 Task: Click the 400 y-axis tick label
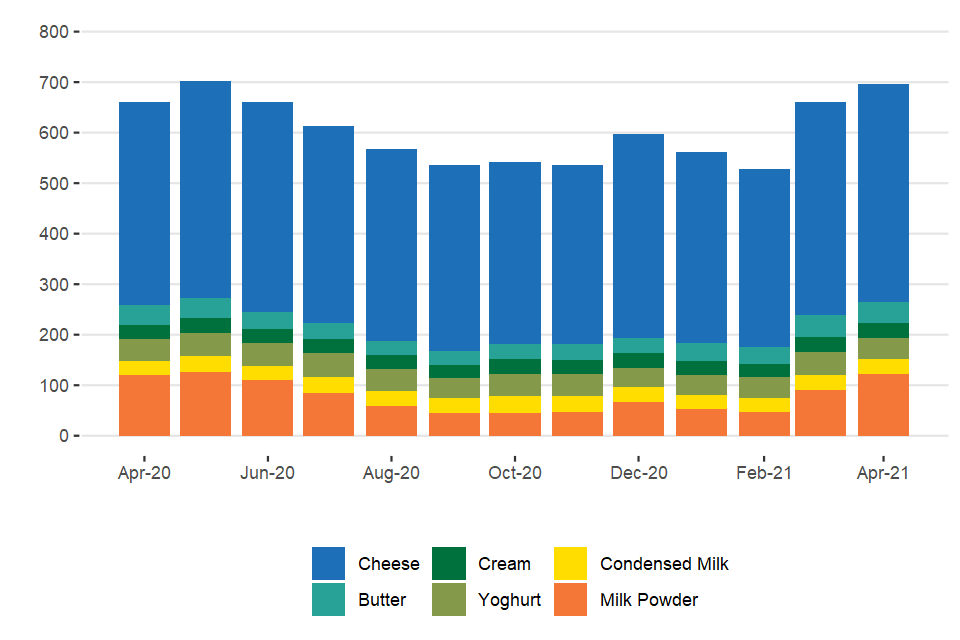54,234
